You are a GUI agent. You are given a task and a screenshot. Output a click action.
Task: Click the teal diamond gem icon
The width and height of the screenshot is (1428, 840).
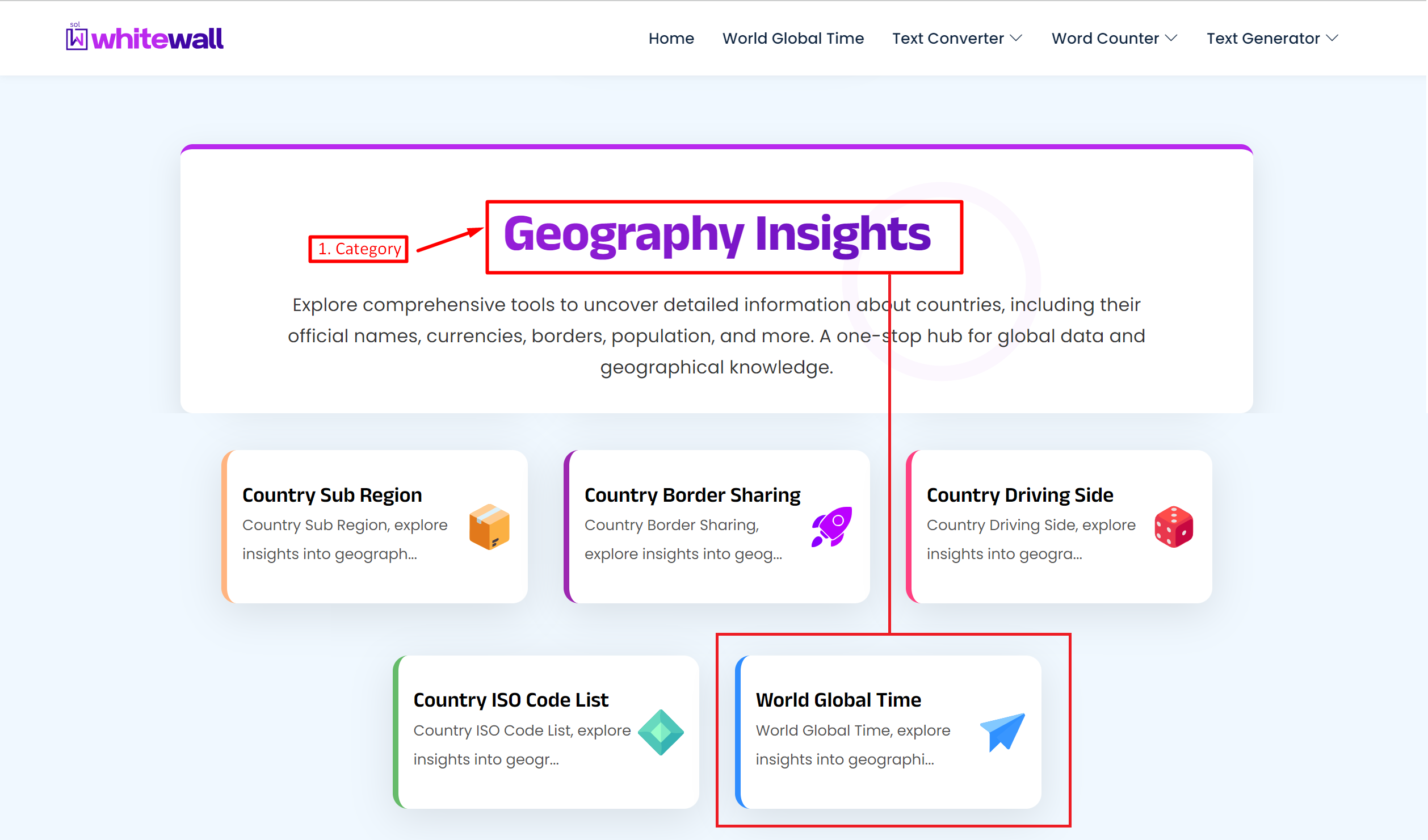pyautogui.click(x=661, y=732)
